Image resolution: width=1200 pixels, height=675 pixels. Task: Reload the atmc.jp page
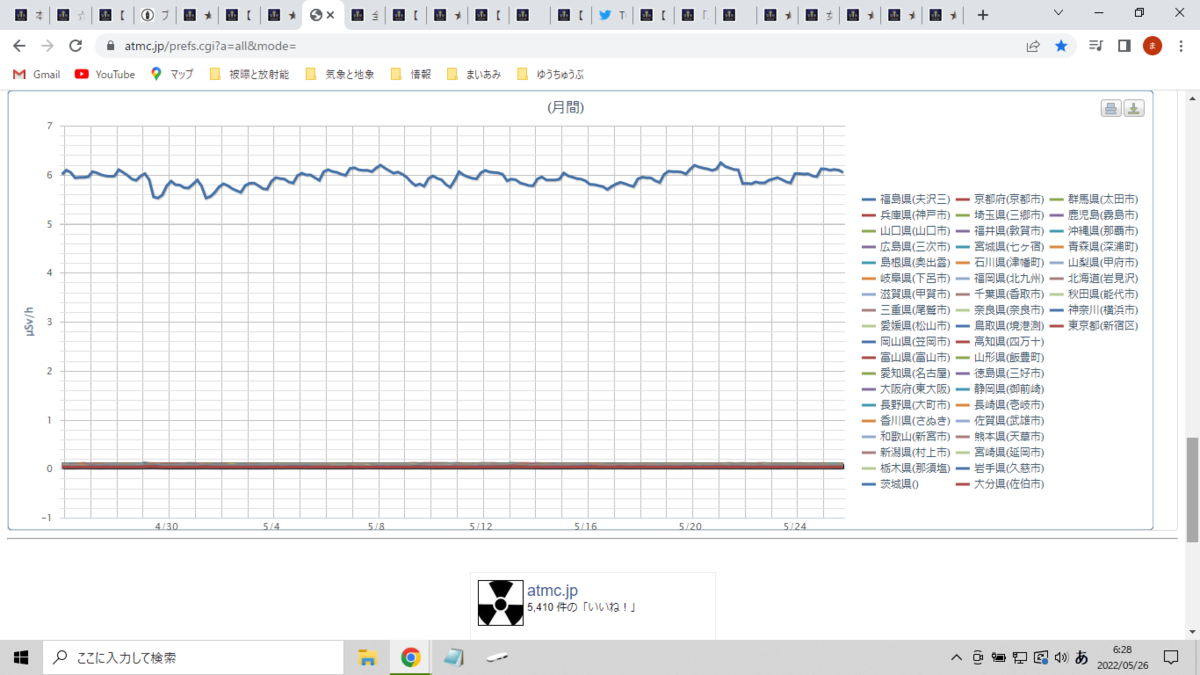tap(75, 46)
